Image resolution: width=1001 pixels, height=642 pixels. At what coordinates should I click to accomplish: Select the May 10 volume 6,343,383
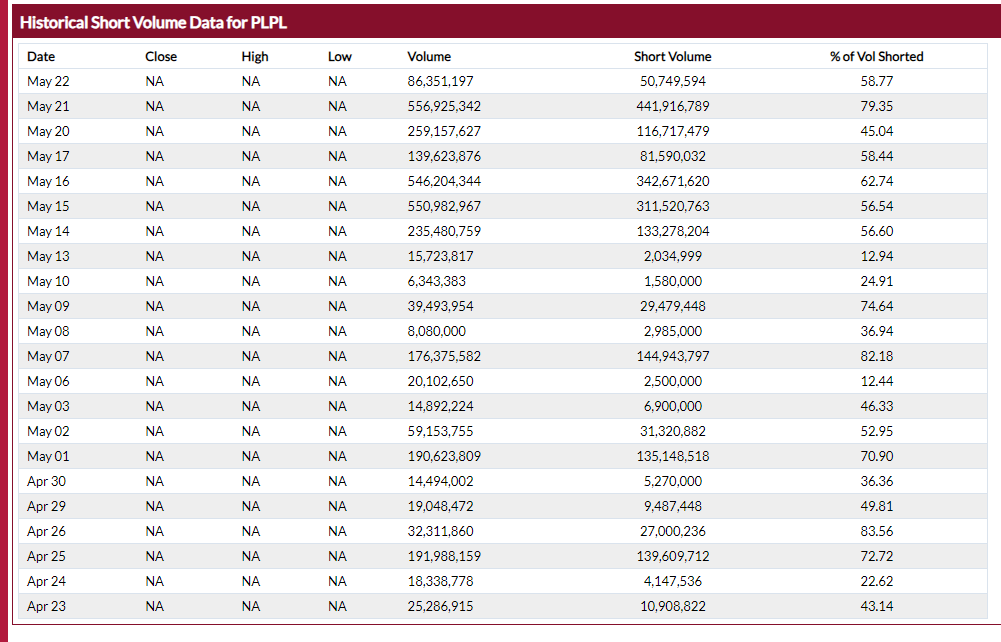437,281
